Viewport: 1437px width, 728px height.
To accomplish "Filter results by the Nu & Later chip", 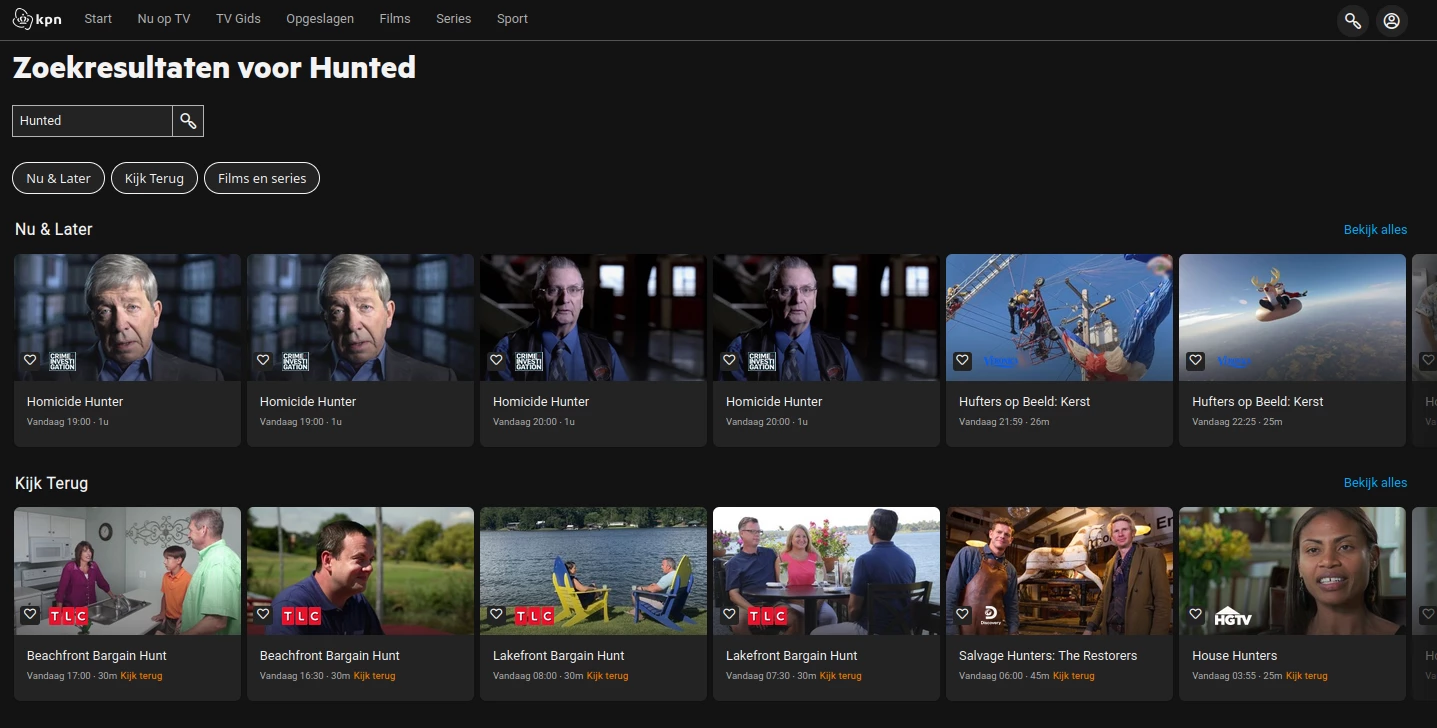I will pyautogui.click(x=58, y=178).
